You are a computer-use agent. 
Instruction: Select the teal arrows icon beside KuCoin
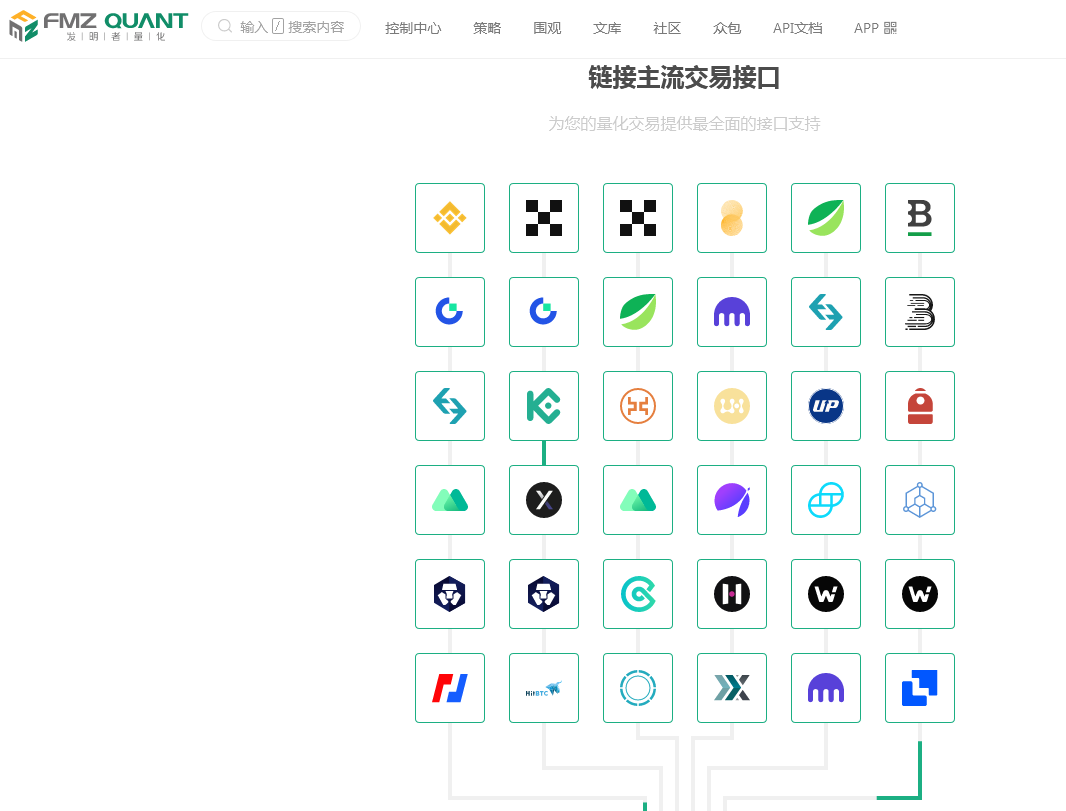point(450,406)
